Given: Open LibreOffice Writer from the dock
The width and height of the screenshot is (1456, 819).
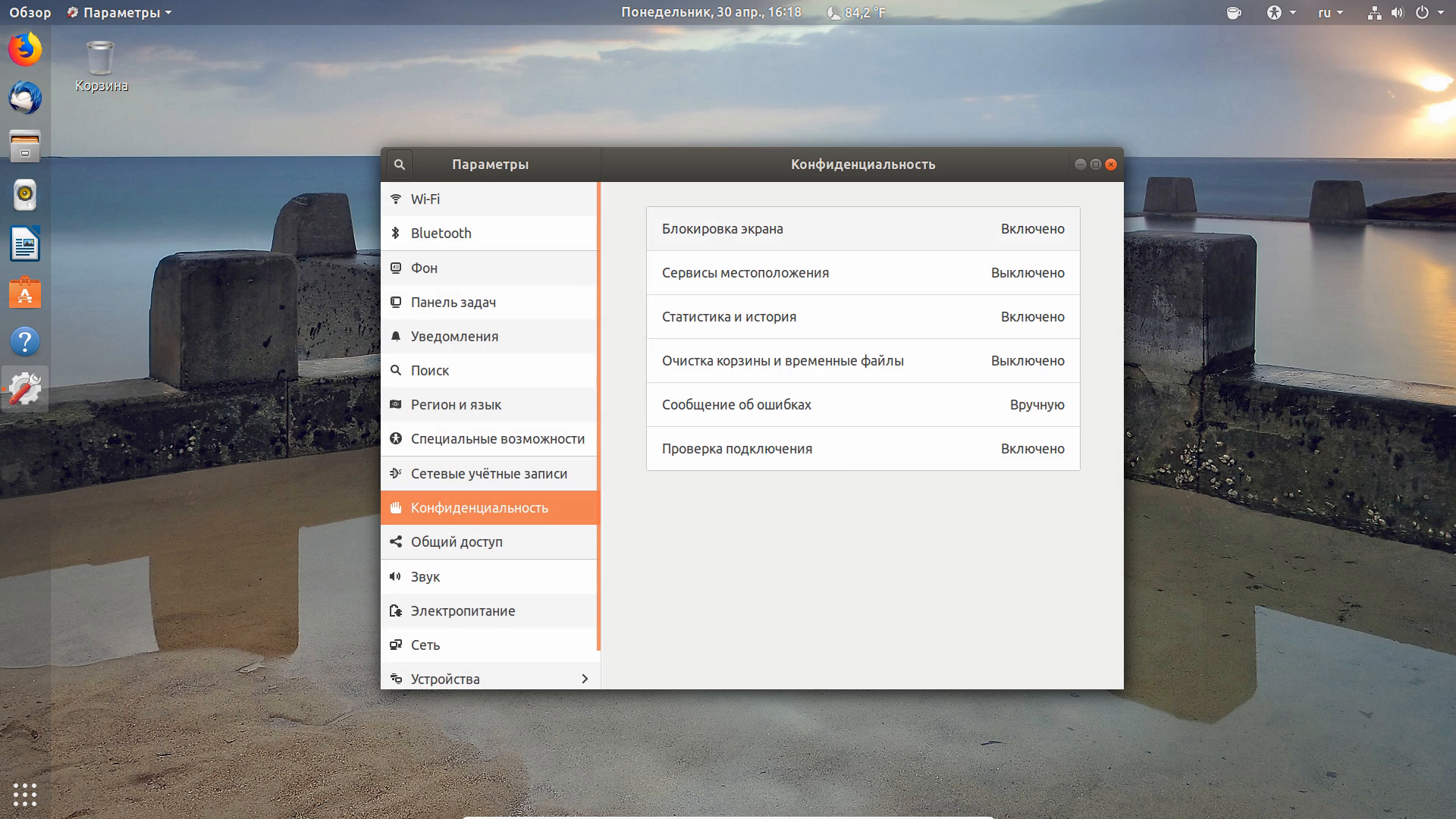Looking at the screenshot, I should pyautogui.click(x=25, y=244).
